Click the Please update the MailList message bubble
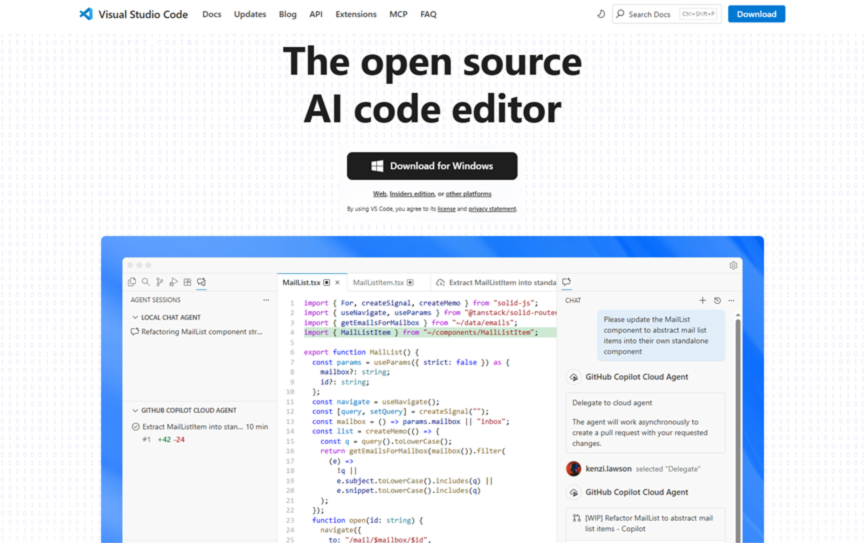 (661, 335)
